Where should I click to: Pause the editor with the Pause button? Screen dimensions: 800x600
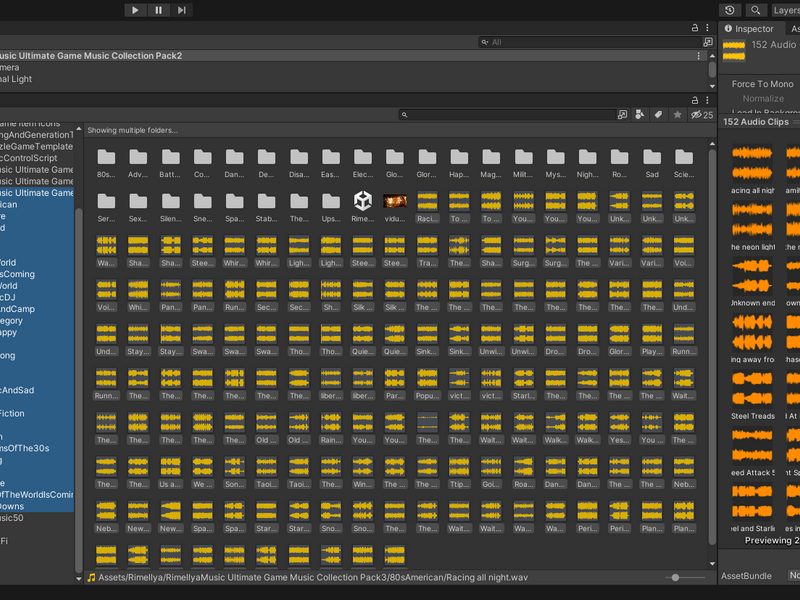[x=159, y=10]
